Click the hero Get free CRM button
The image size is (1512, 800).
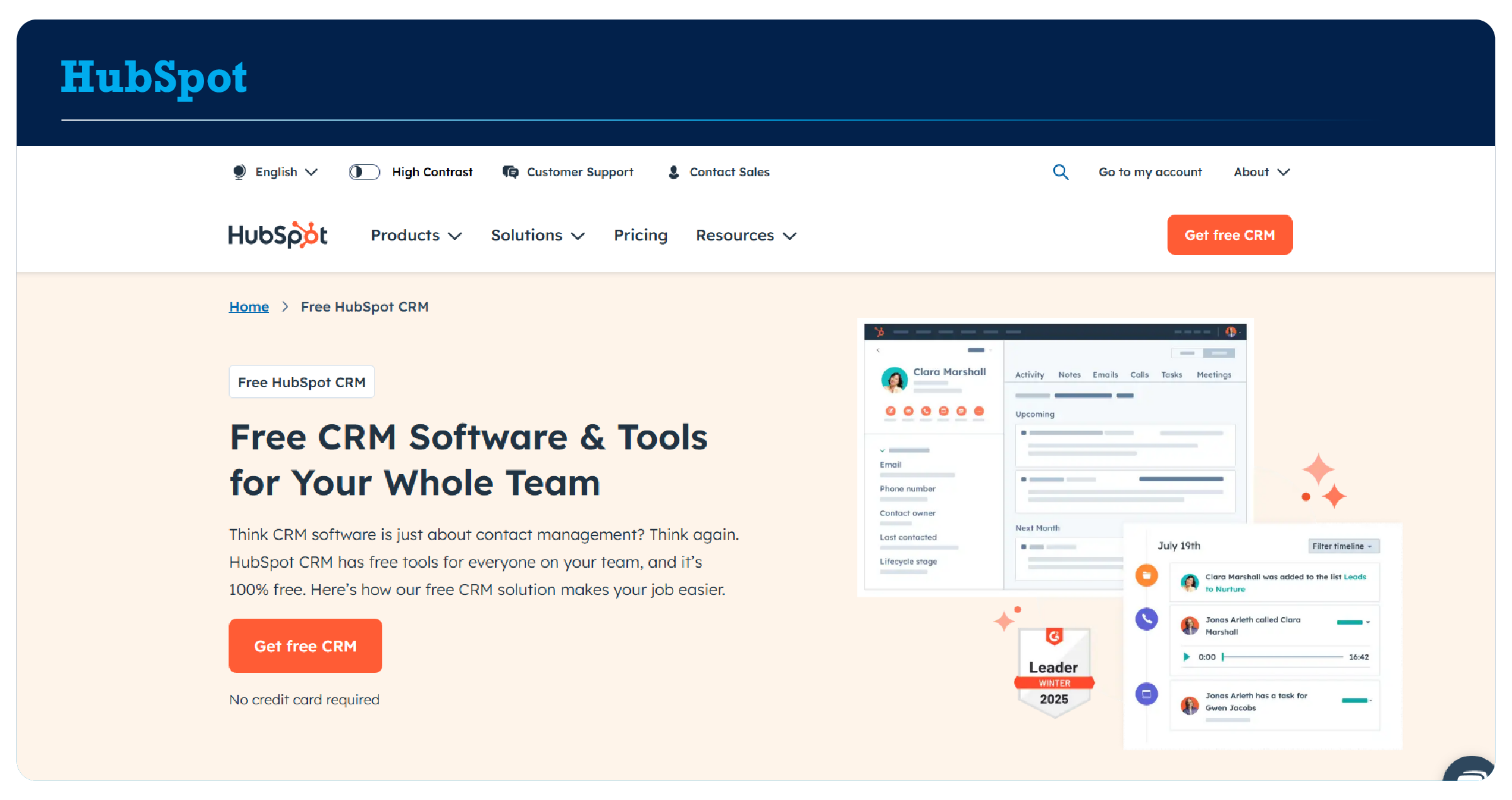[x=305, y=646]
